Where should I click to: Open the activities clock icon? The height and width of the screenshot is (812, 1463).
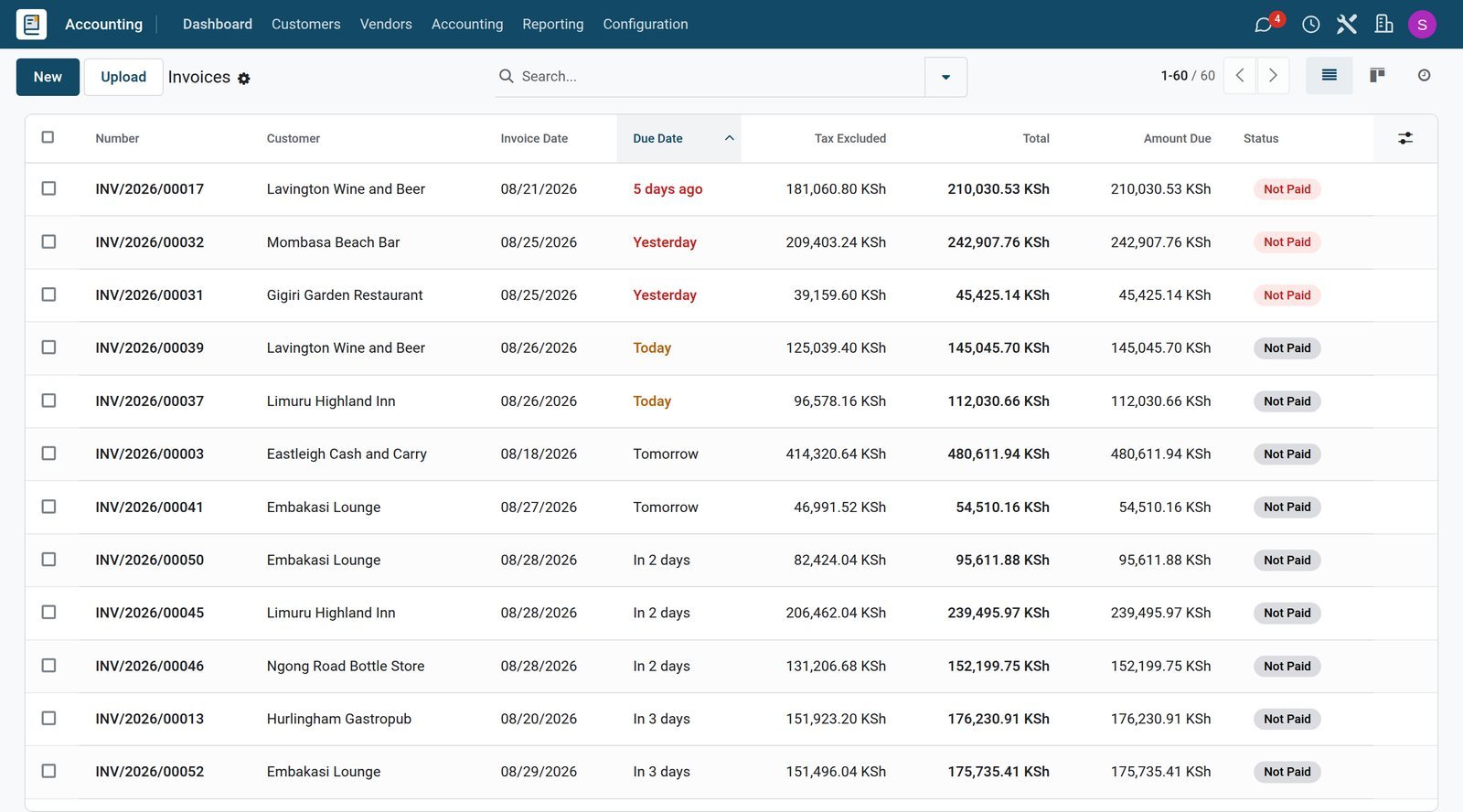point(1310,25)
